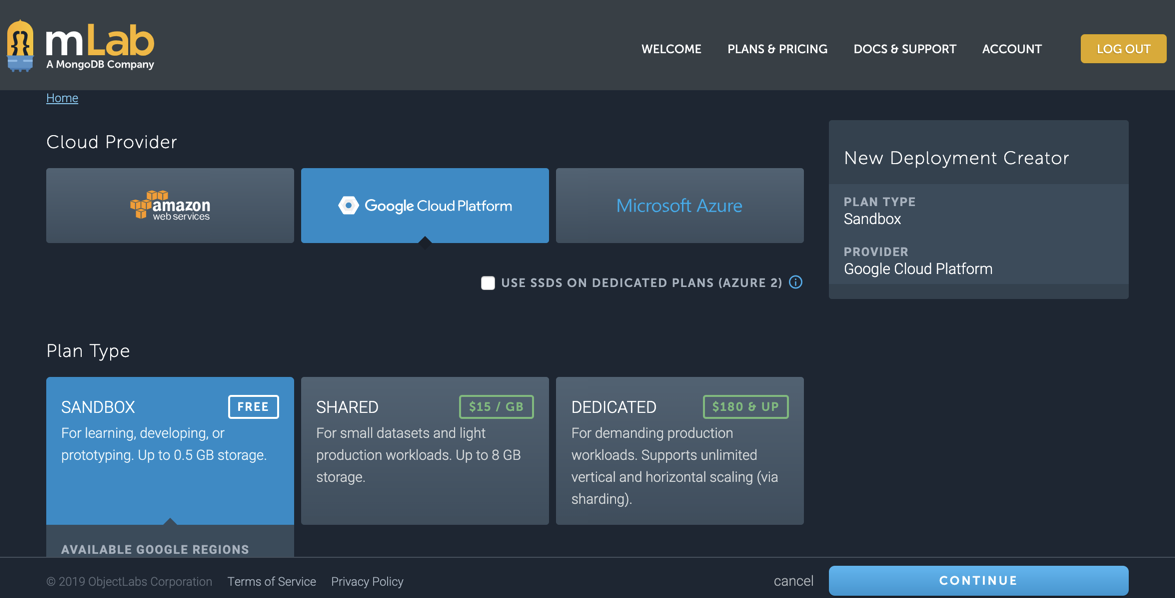
Task: Open the Terms of Service page
Action: pyautogui.click(x=271, y=581)
